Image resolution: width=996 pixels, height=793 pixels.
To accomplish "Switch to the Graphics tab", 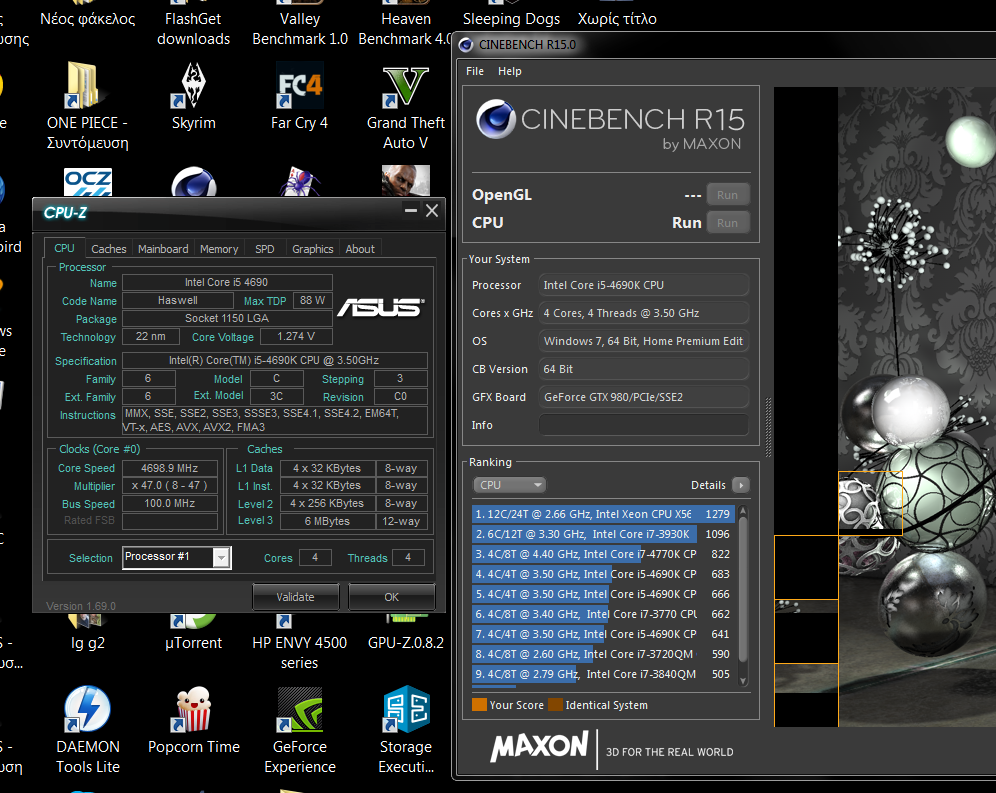I will tap(313, 249).
